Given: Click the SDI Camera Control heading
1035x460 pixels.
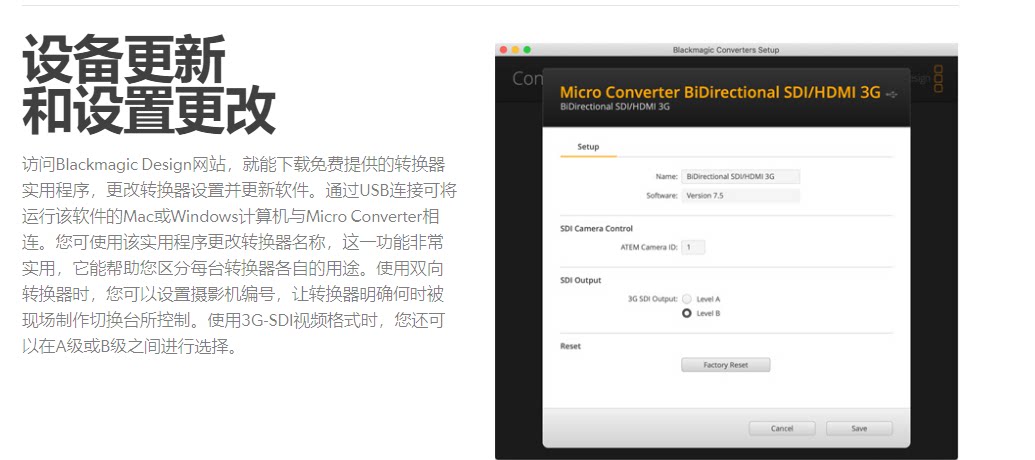Looking at the screenshot, I should pyautogui.click(x=596, y=228).
